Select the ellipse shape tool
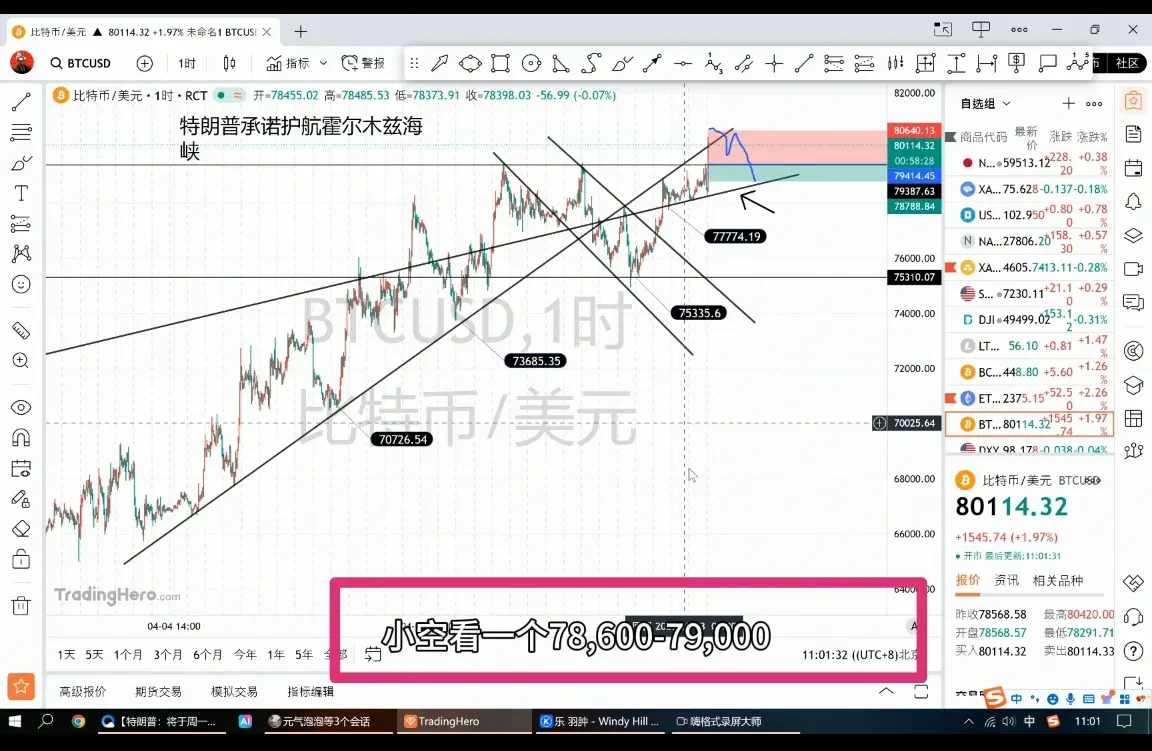 [x=470, y=63]
